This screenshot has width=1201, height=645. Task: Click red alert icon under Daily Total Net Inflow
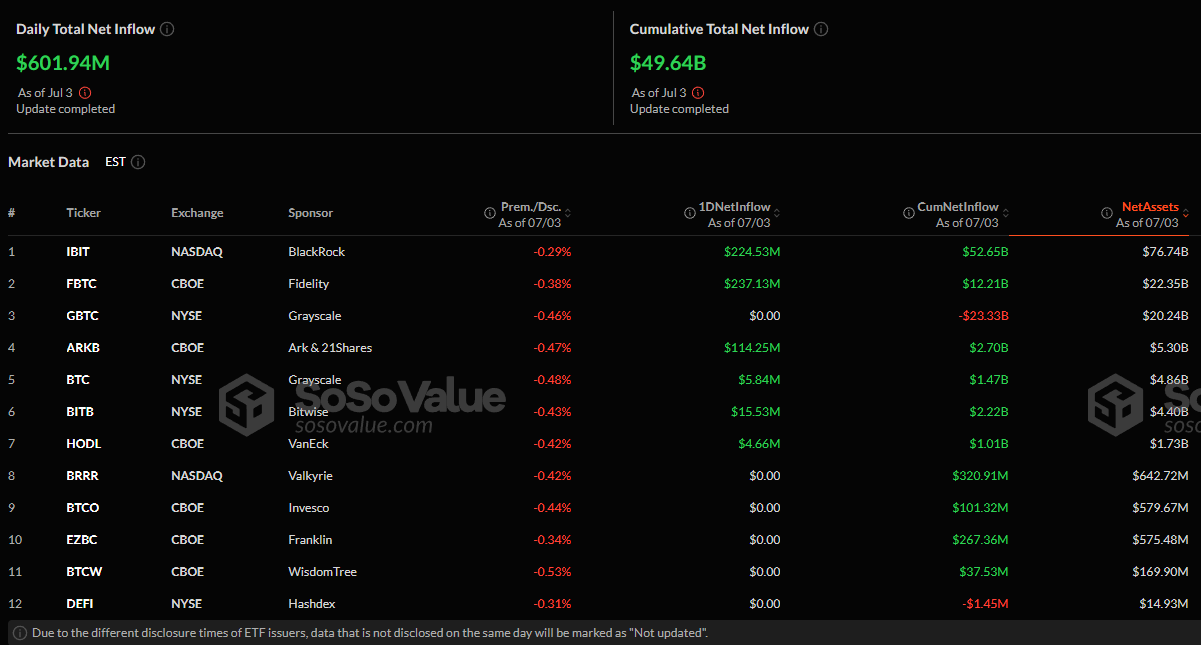tap(85, 93)
